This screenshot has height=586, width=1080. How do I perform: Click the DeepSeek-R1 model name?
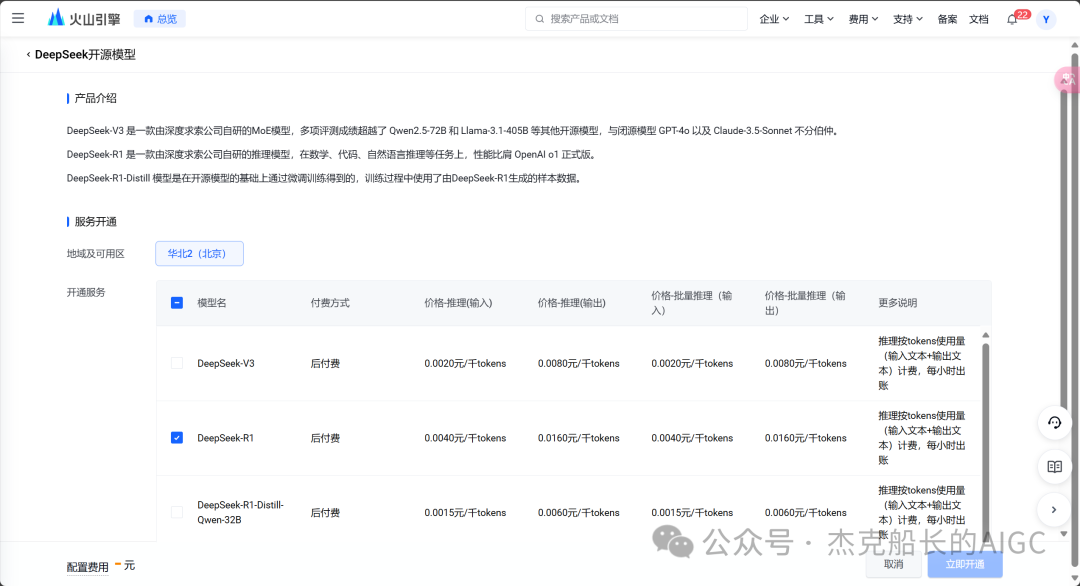[x=225, y=438]
